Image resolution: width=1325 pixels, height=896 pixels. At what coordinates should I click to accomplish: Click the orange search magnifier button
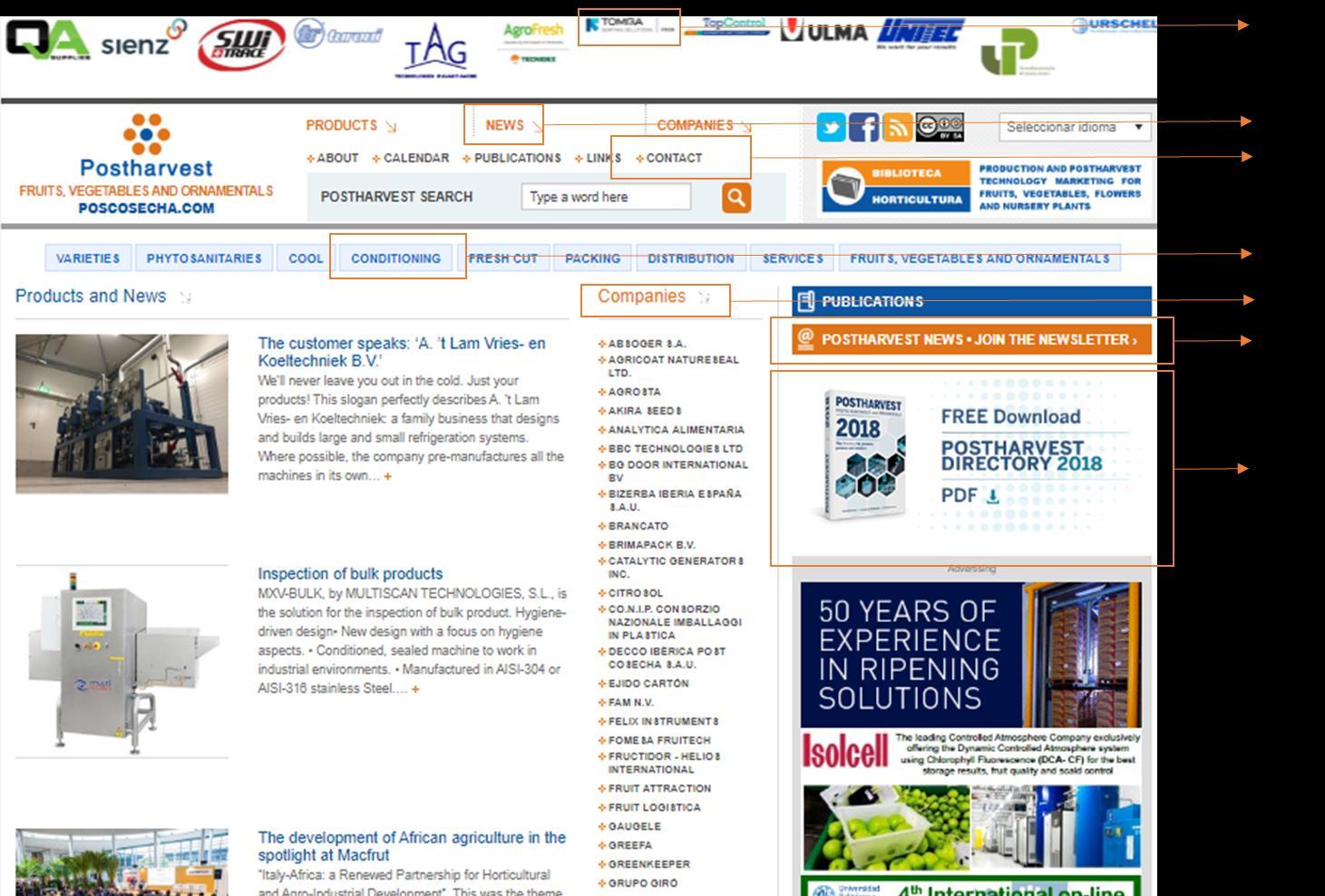pyautogui.click(x=736, y=197)
